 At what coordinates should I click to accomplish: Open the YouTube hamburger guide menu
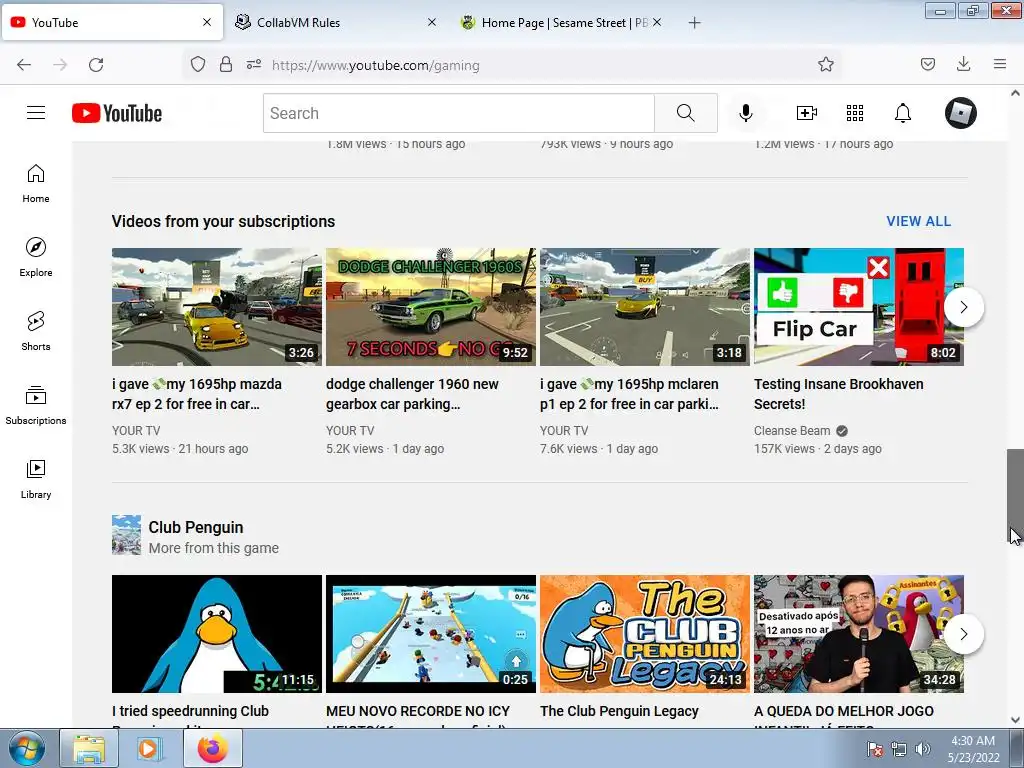click(36, 113)
